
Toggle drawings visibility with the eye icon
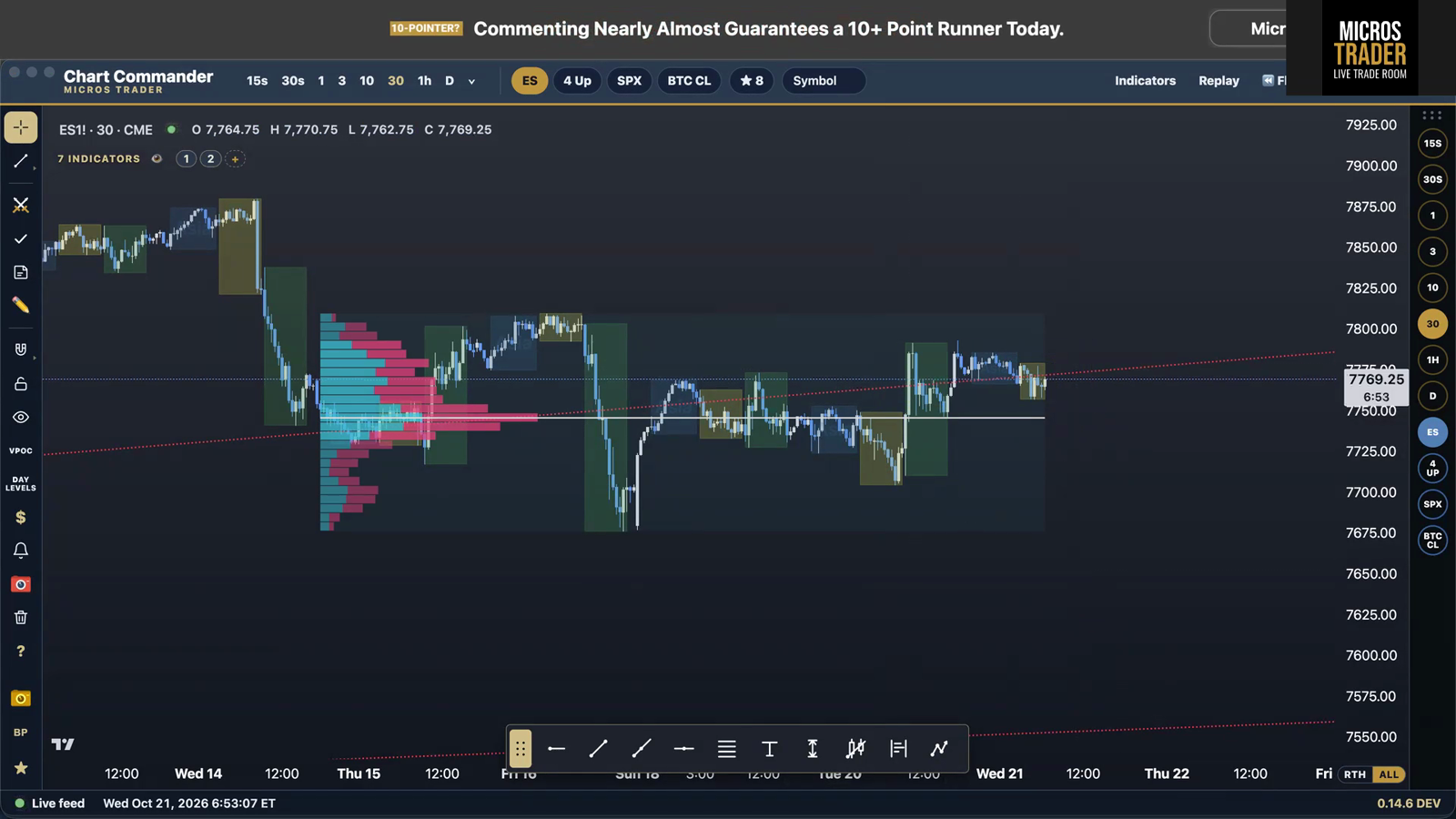pyautogui.click(x=21, y=417)
